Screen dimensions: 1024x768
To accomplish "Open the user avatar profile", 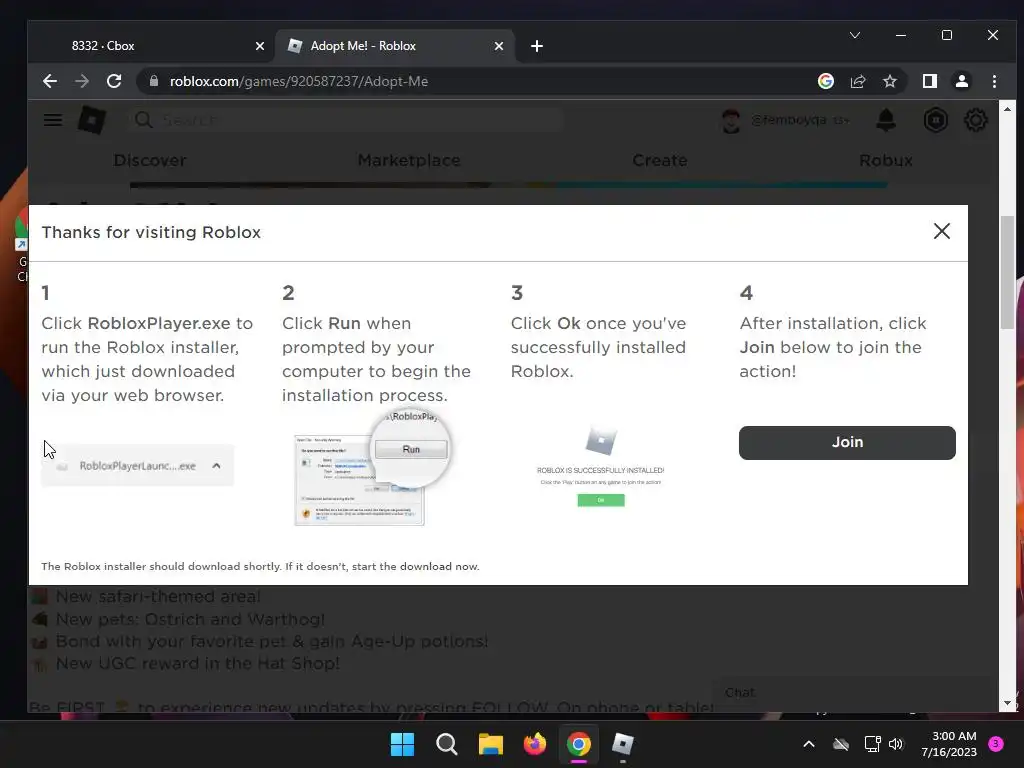I will tap(731, 120).
